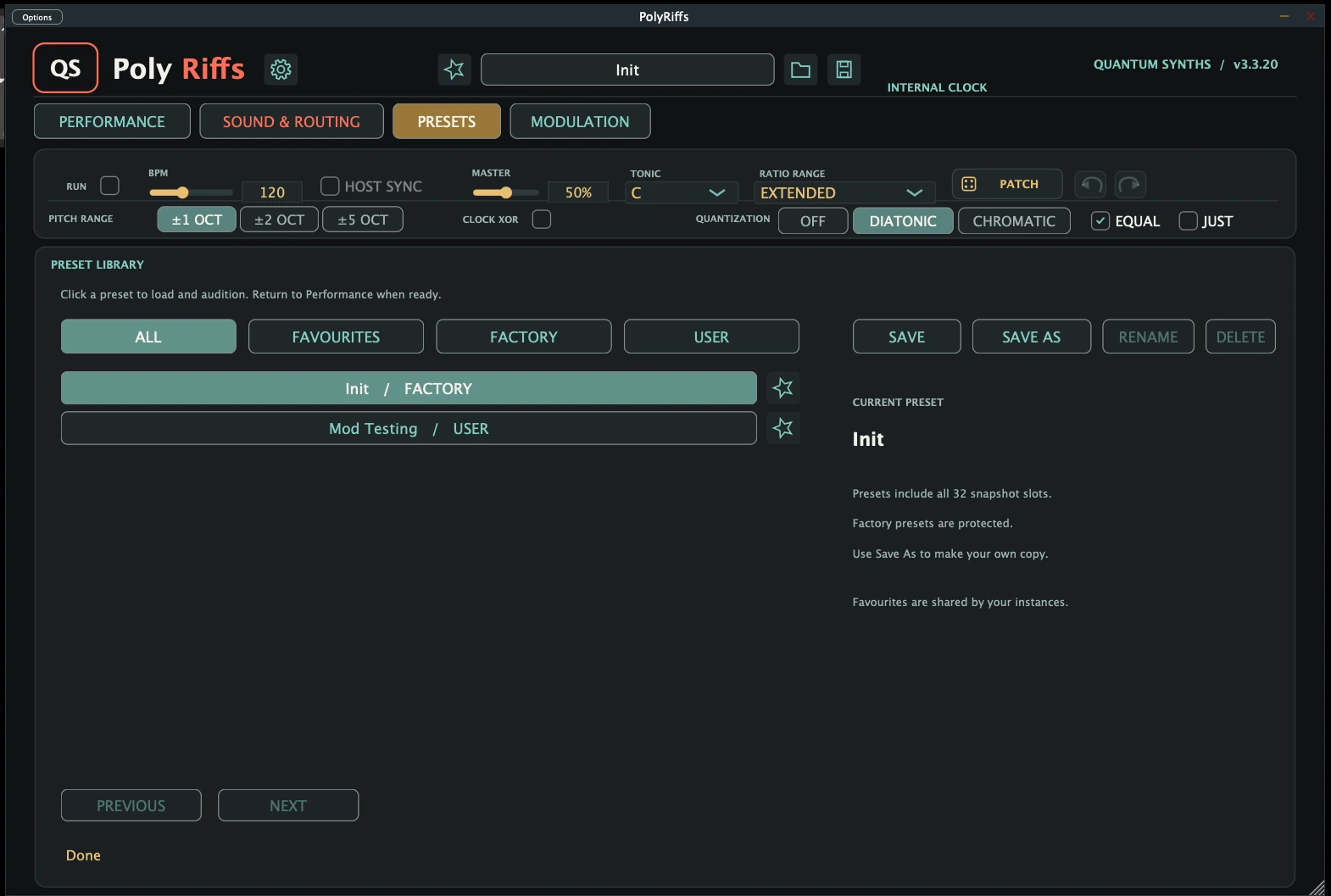Click the DELETE button
Screen dimensions: 1331x896
coord(1240,337)
